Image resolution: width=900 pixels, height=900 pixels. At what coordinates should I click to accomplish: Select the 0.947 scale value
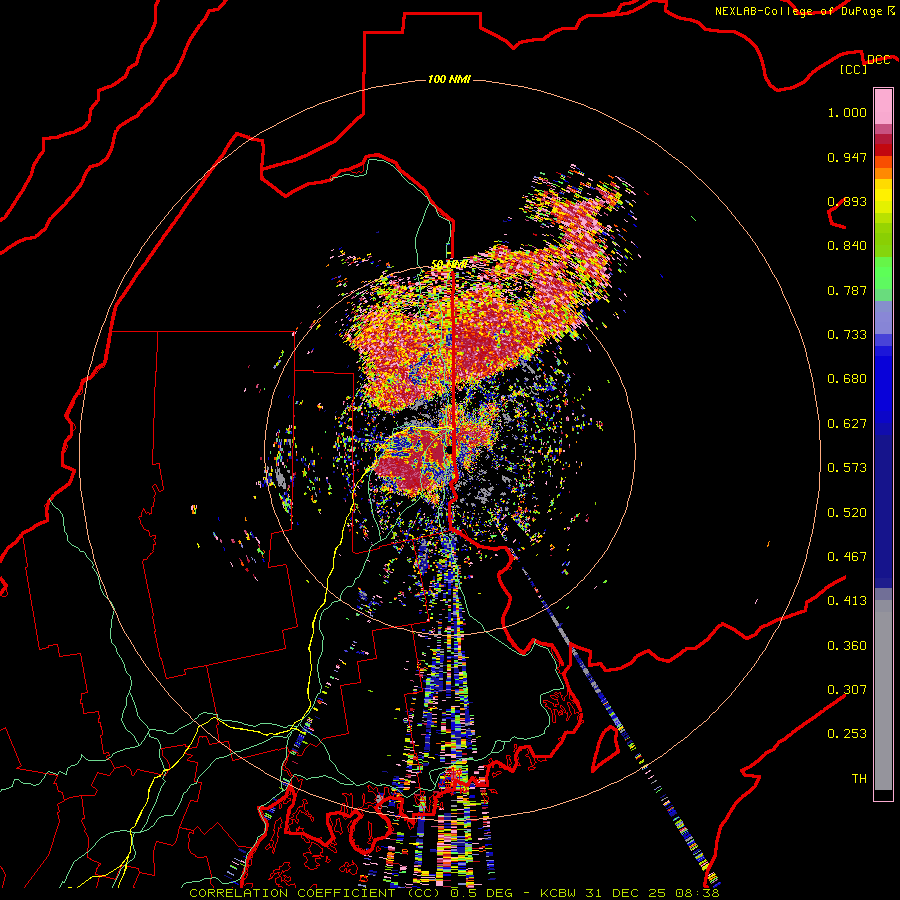point(847,157)
